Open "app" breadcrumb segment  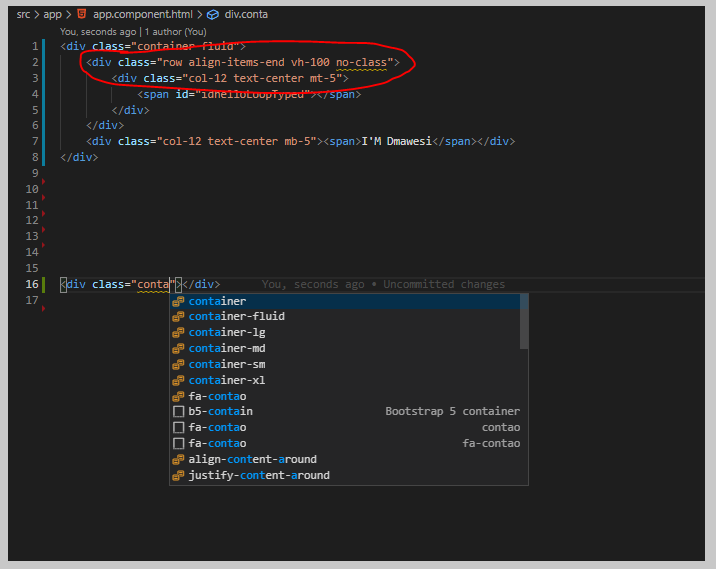(x=53, y=15)
